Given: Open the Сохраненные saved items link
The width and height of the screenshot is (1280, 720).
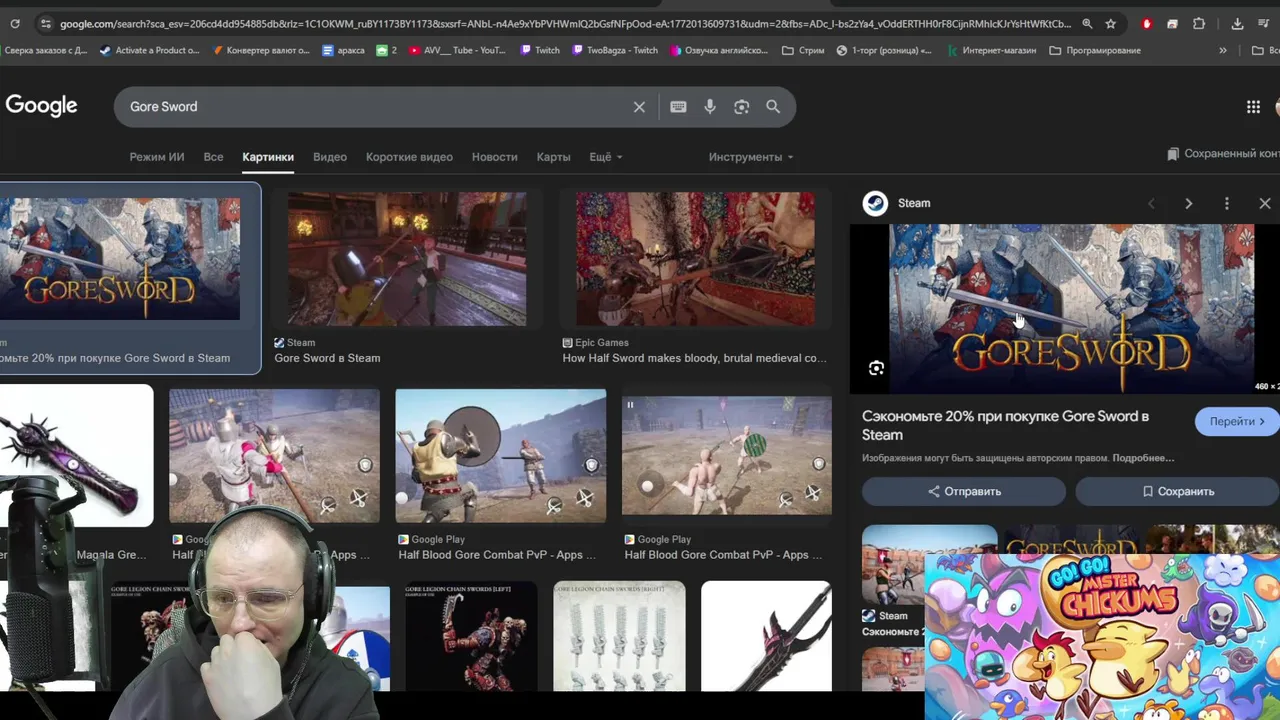Looking at the screenshot, I should click(1223, 154).
